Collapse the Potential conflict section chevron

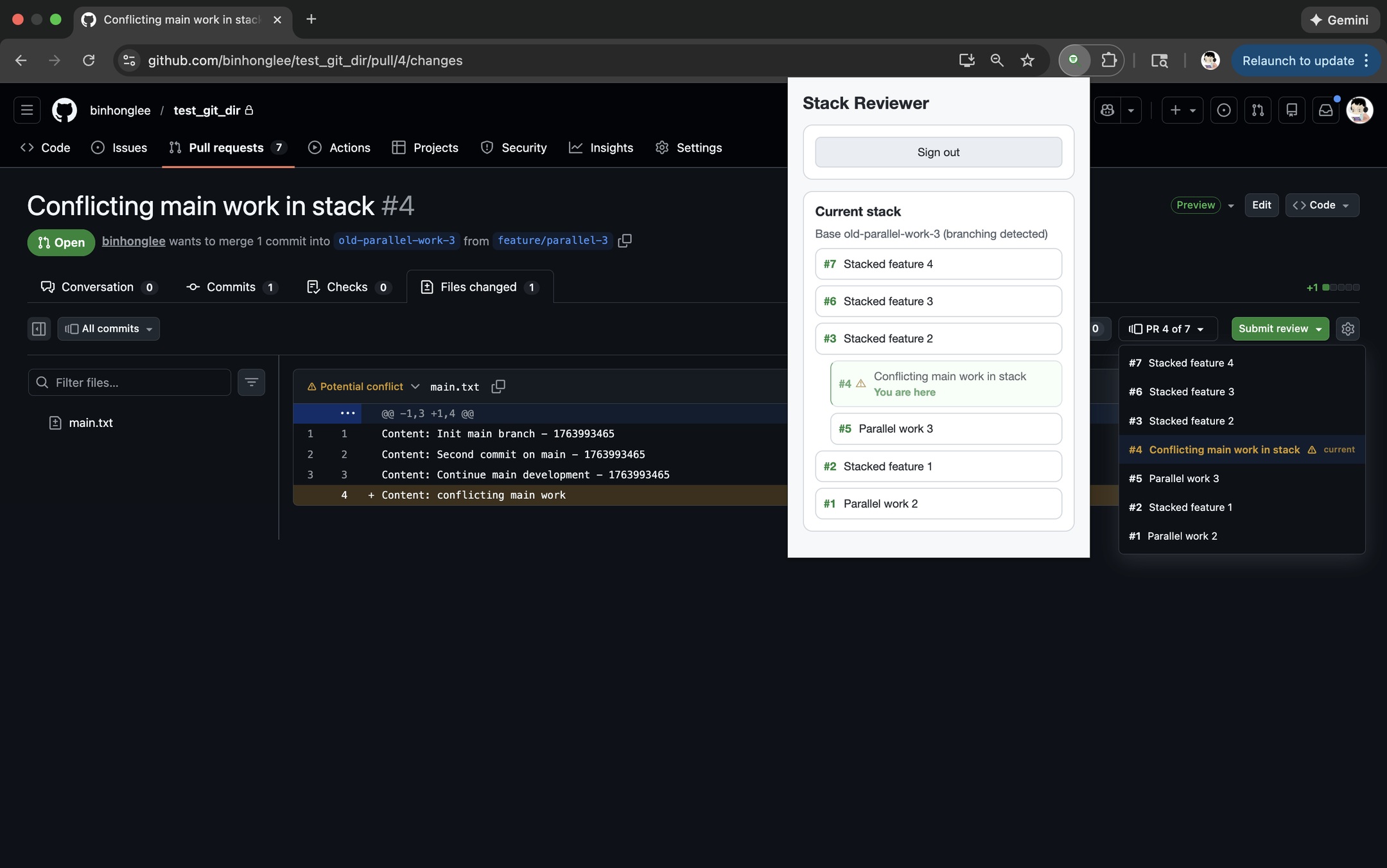(416, 386)
